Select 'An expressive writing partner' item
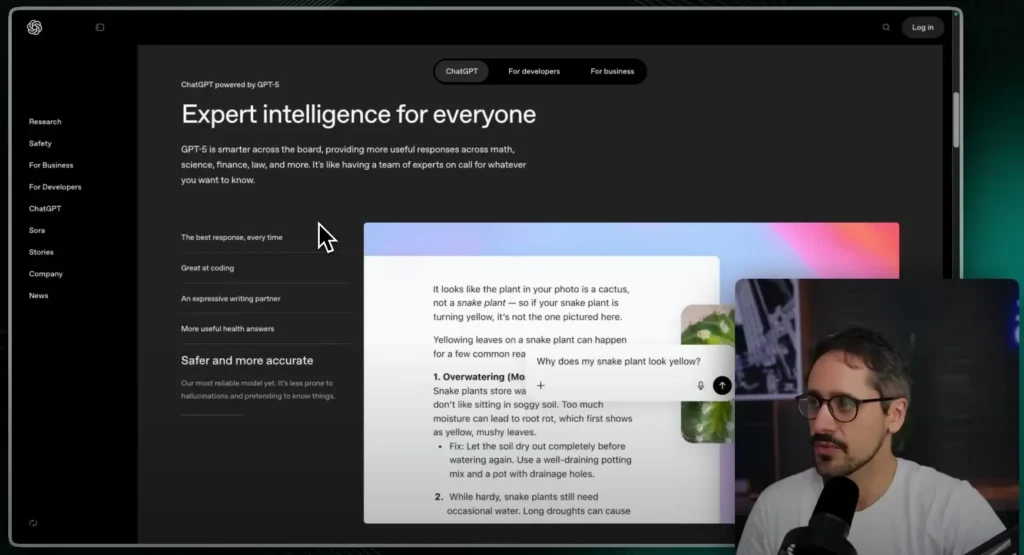Viewport: 1024px width, 555px height. click(x=231, y=298)
